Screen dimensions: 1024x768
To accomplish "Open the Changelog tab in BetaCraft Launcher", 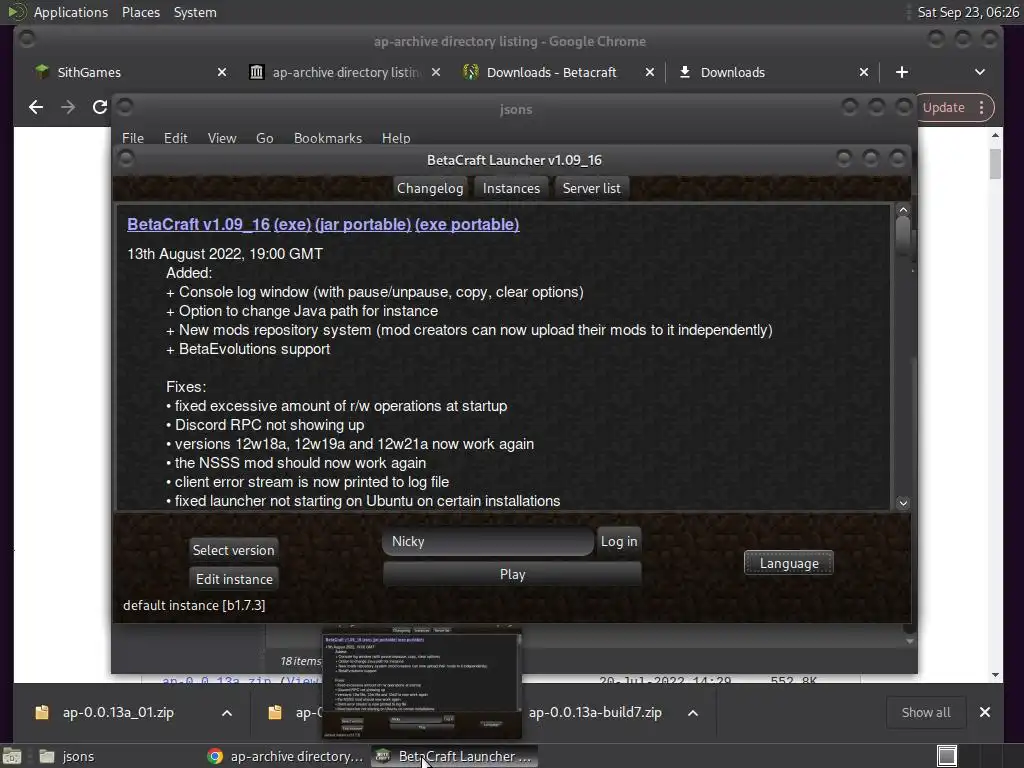I will pos(430,188).
